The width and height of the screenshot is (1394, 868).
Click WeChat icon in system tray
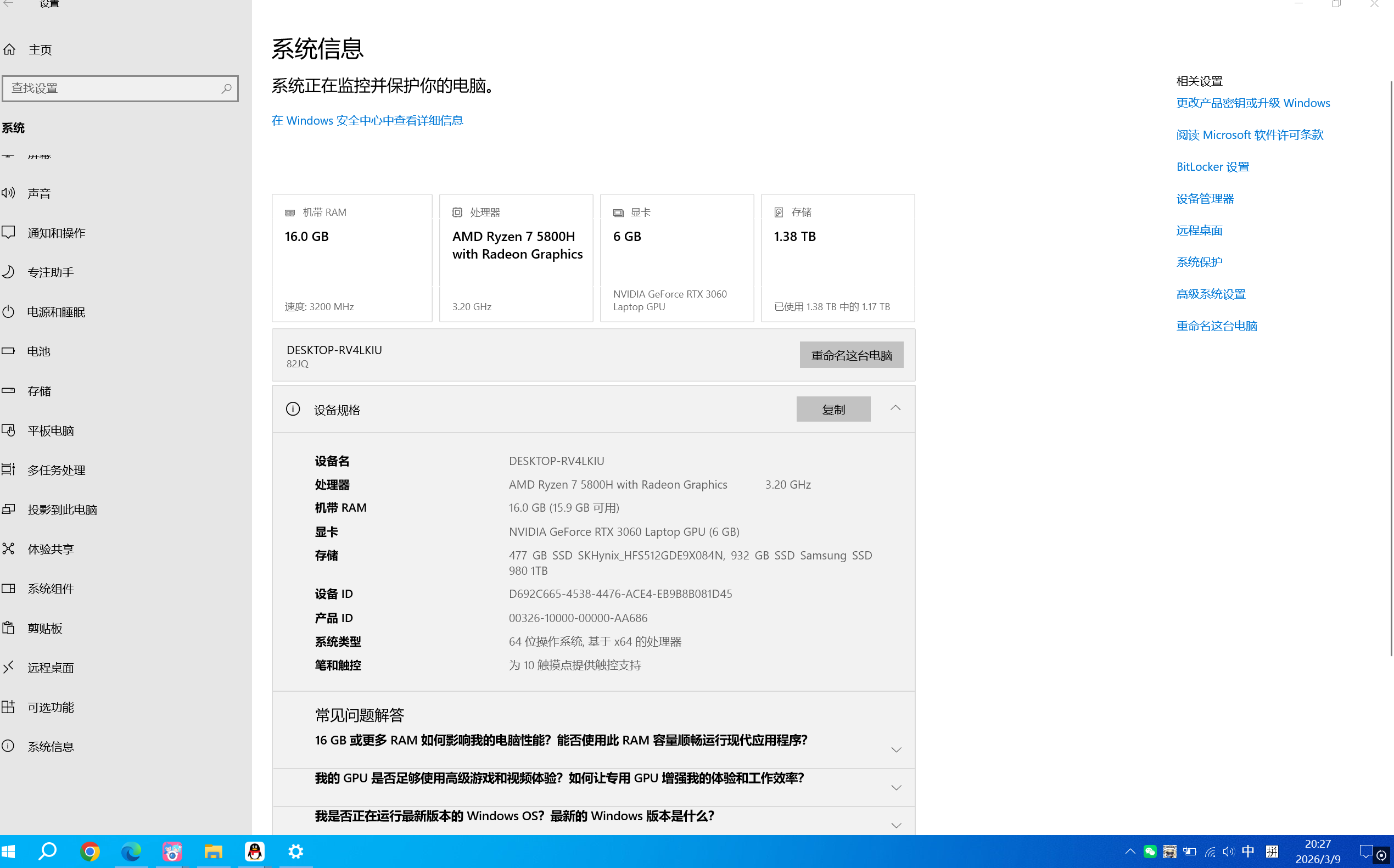1150,852
